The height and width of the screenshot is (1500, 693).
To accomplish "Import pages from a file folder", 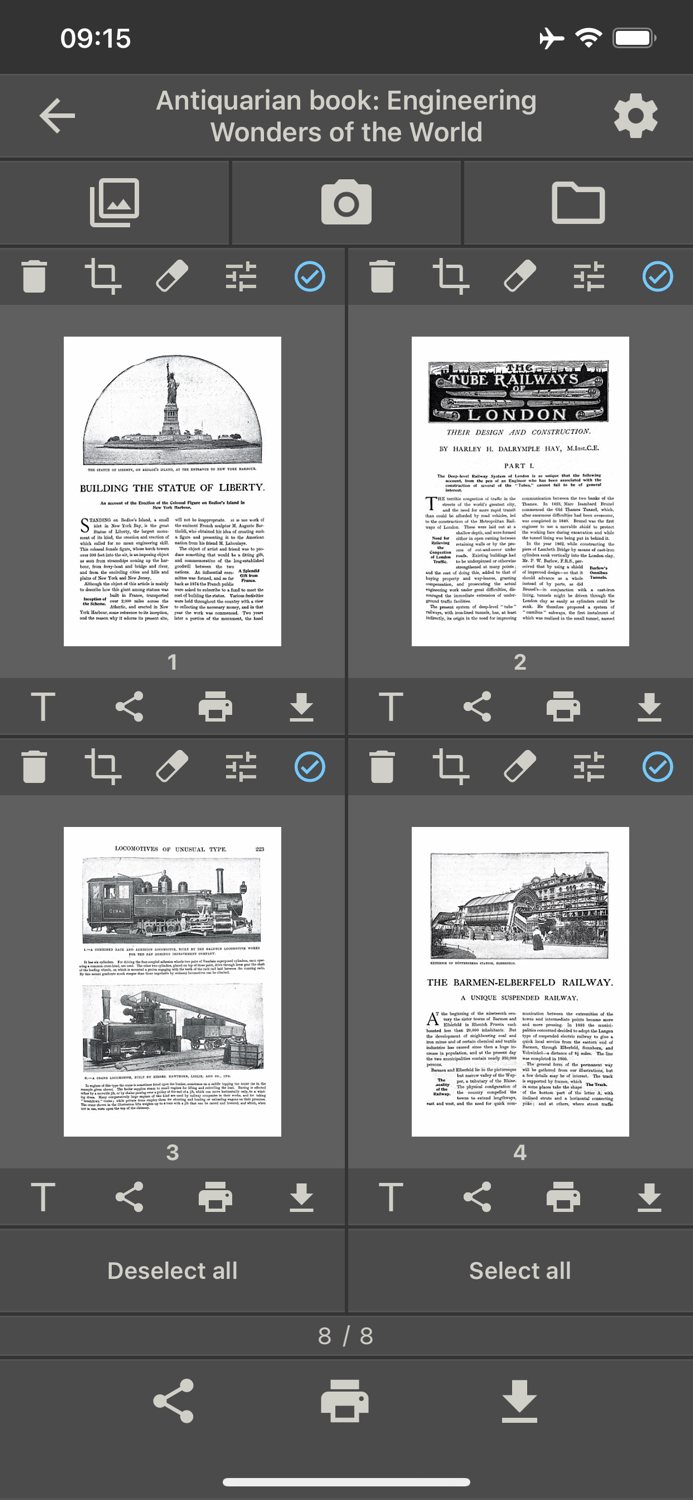I will coord(578,203).
